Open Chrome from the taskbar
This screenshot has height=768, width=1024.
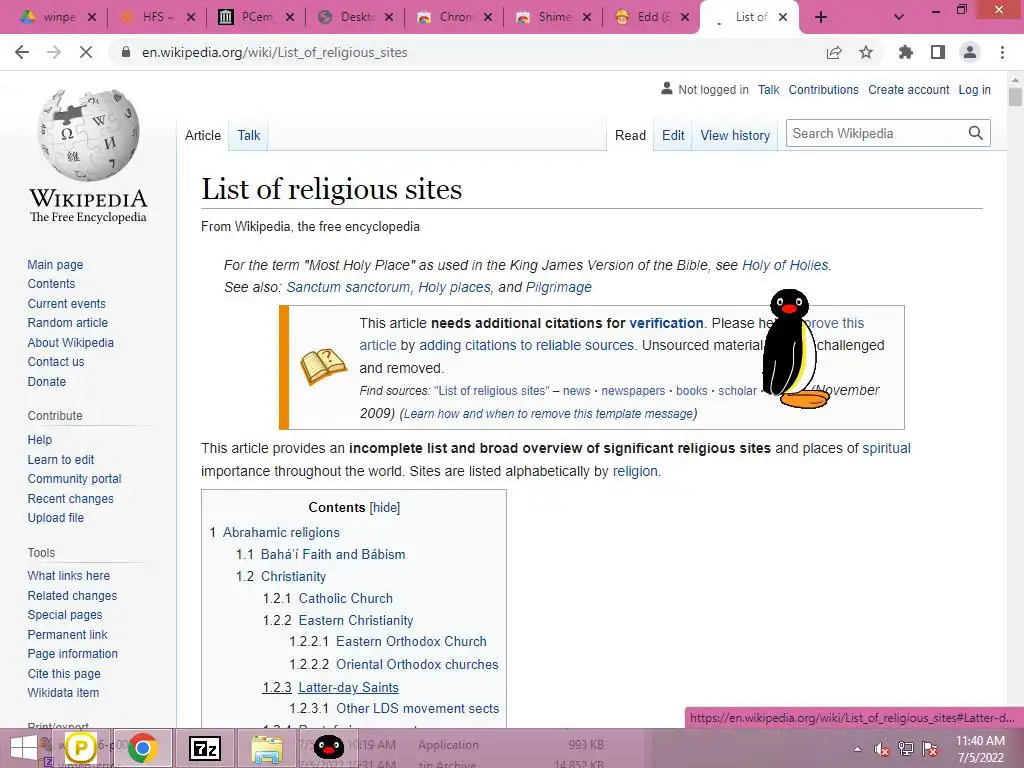(x=142, y=748)
